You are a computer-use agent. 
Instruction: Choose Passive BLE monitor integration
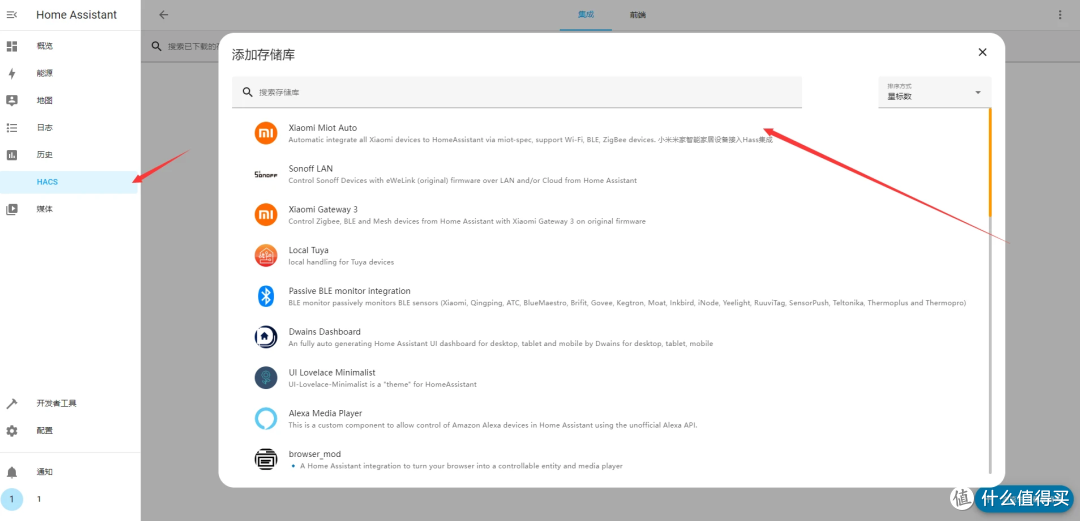(x=610, y=296)
